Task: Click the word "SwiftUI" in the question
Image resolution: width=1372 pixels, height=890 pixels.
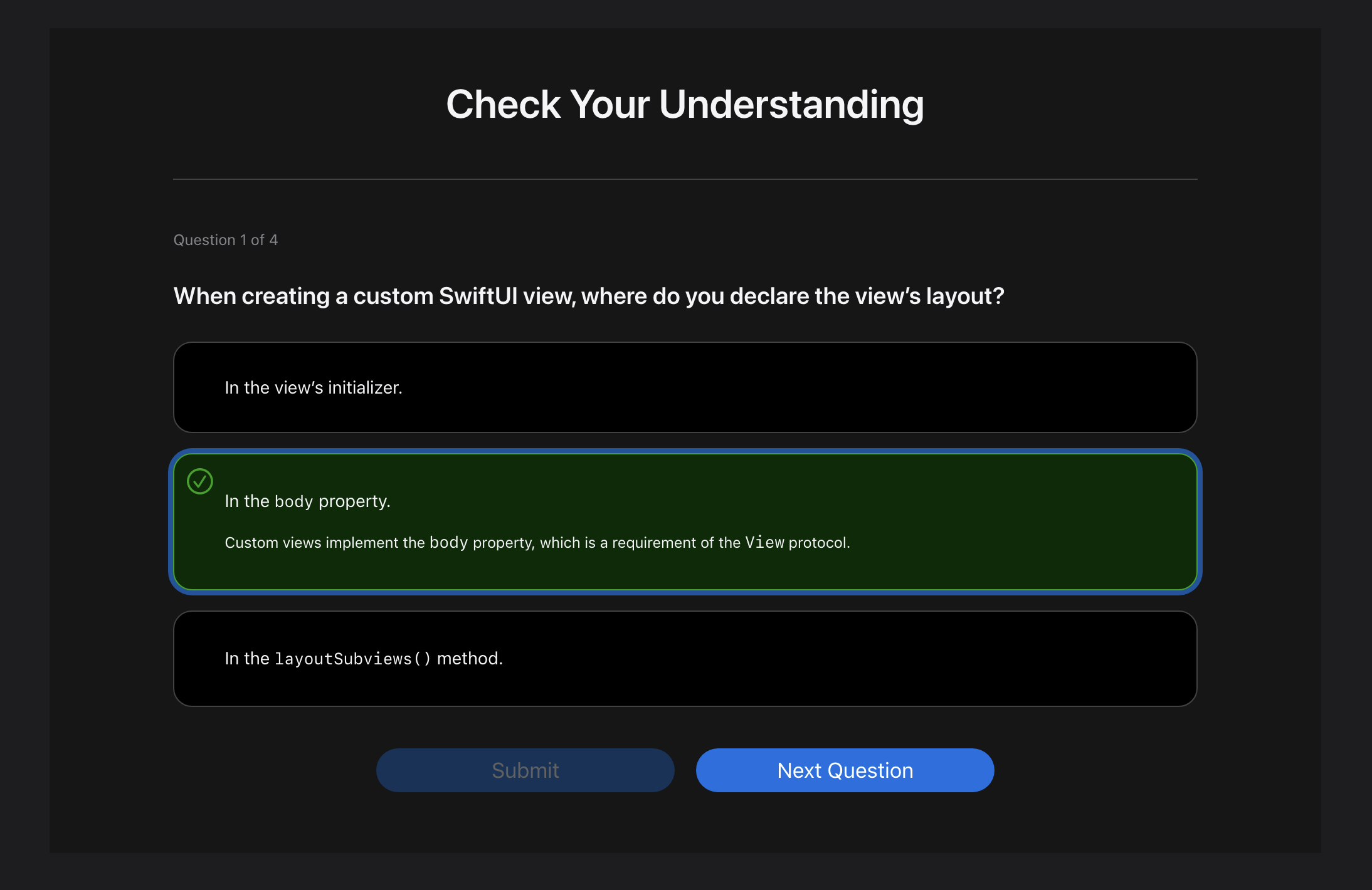Action: point(478,296)
